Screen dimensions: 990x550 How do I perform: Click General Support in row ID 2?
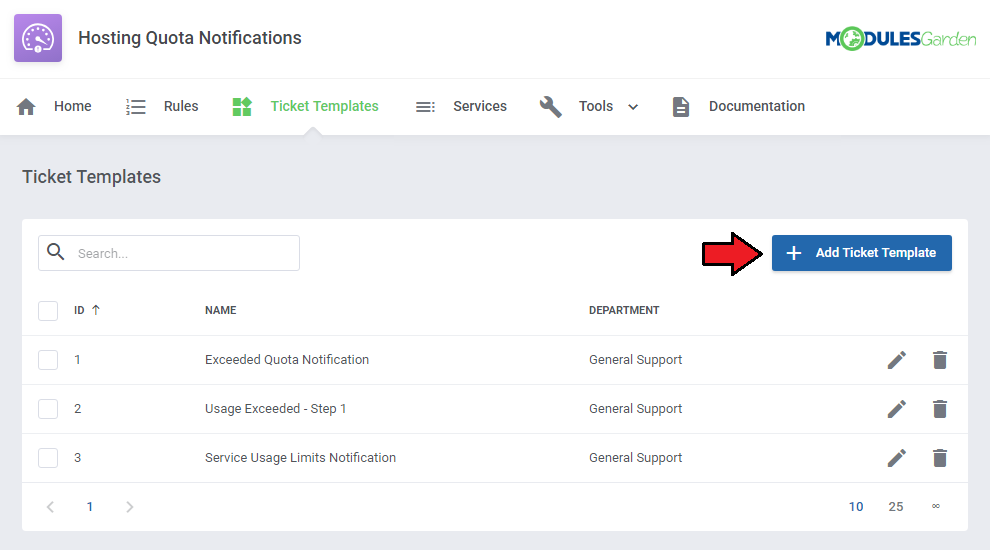pyautogui.click(x=635, y=409)
